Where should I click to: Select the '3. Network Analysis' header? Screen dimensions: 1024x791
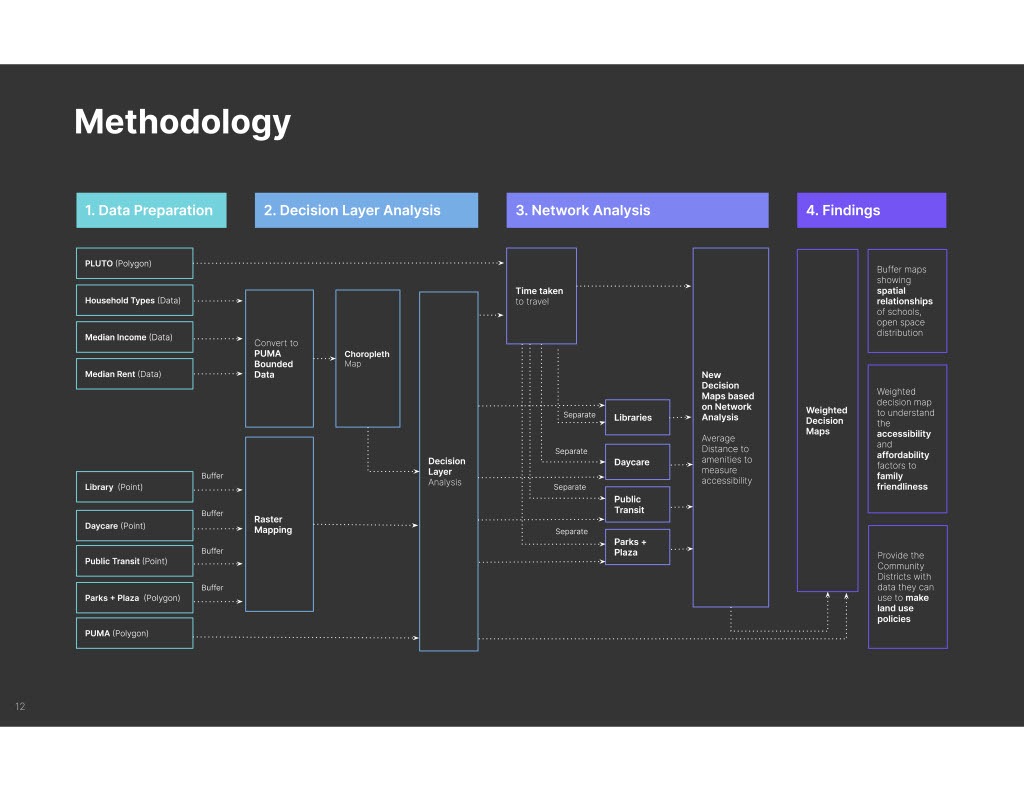click(x=637, y=210)
